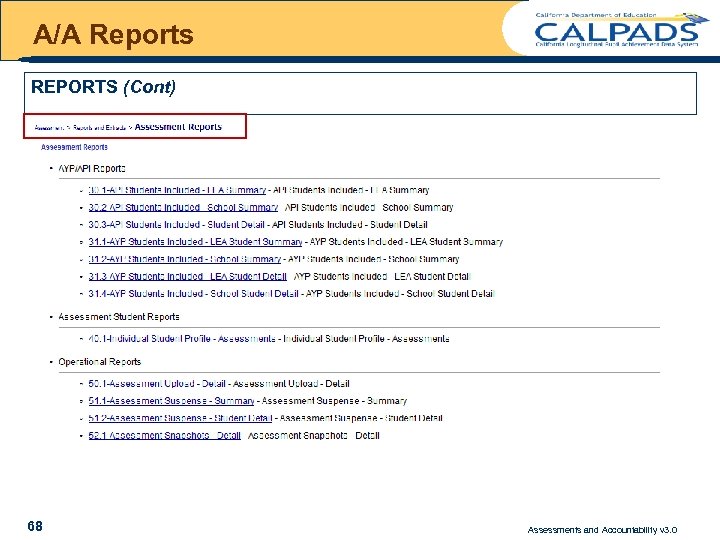
Task: Open the 40.1-Individual Student Profile Assessments link
Action: coord(182,339)
